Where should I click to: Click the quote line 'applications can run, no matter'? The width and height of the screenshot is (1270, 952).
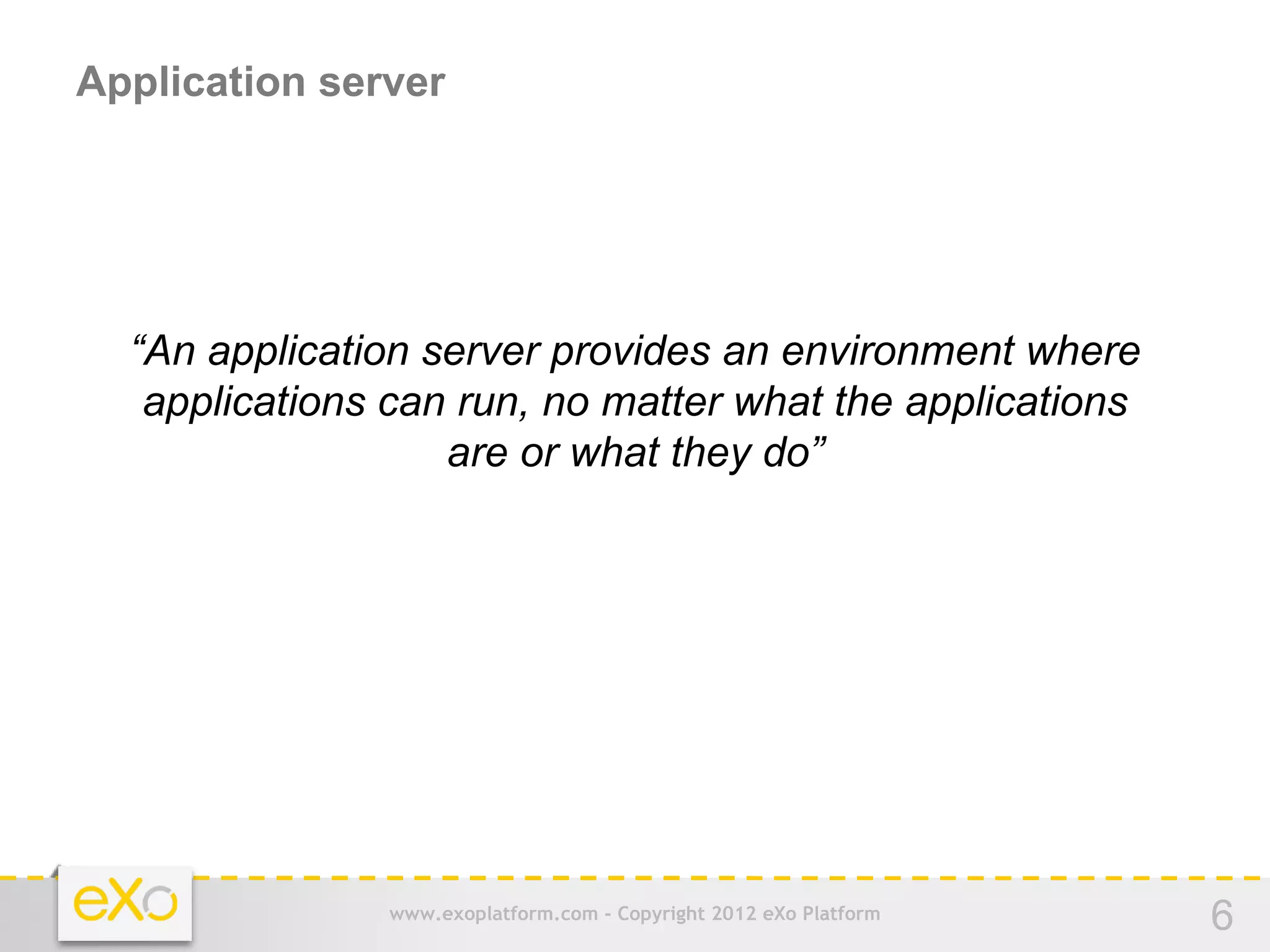[636, 402]
